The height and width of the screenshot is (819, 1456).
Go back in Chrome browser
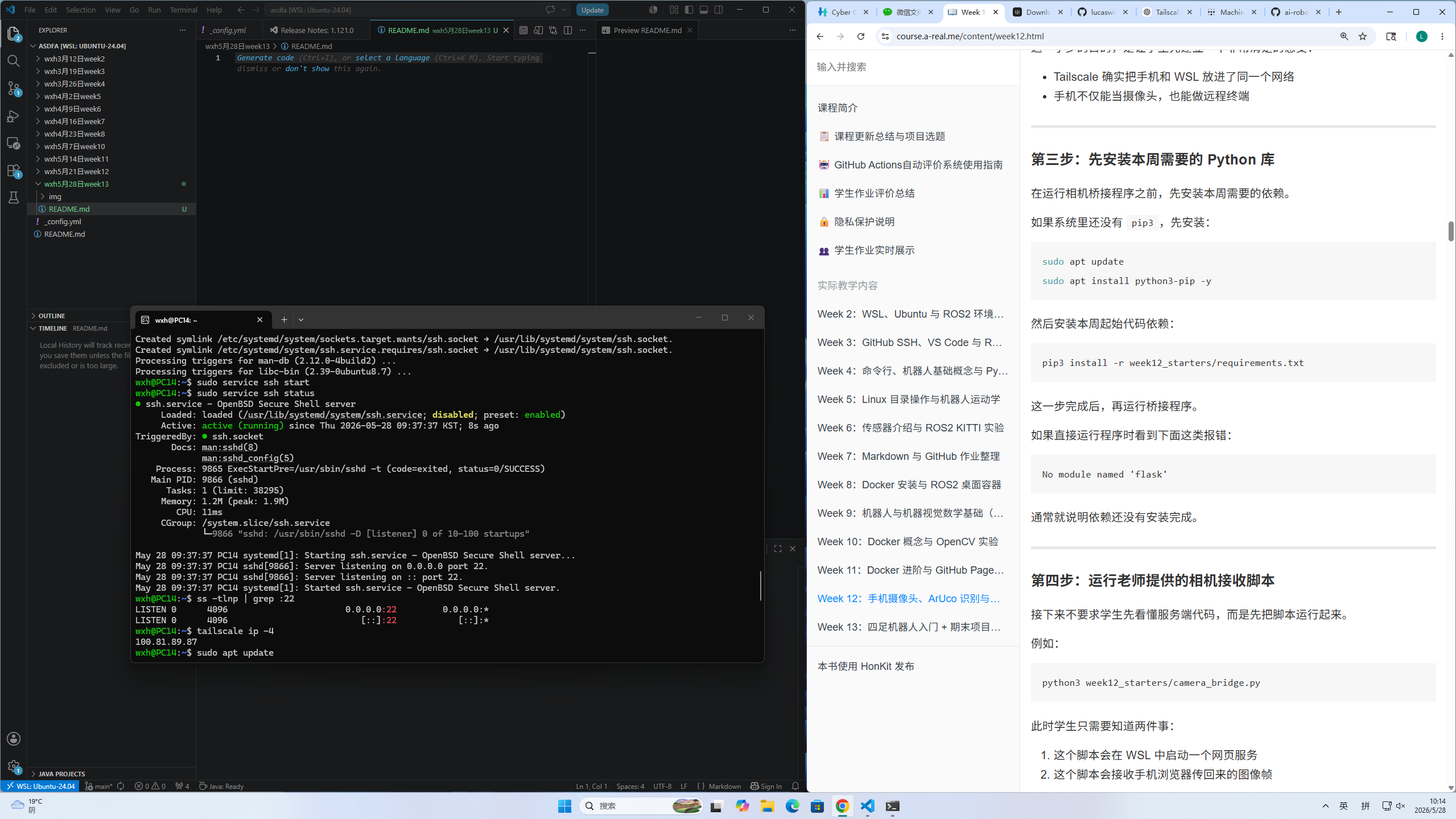(x=820, y=36)
